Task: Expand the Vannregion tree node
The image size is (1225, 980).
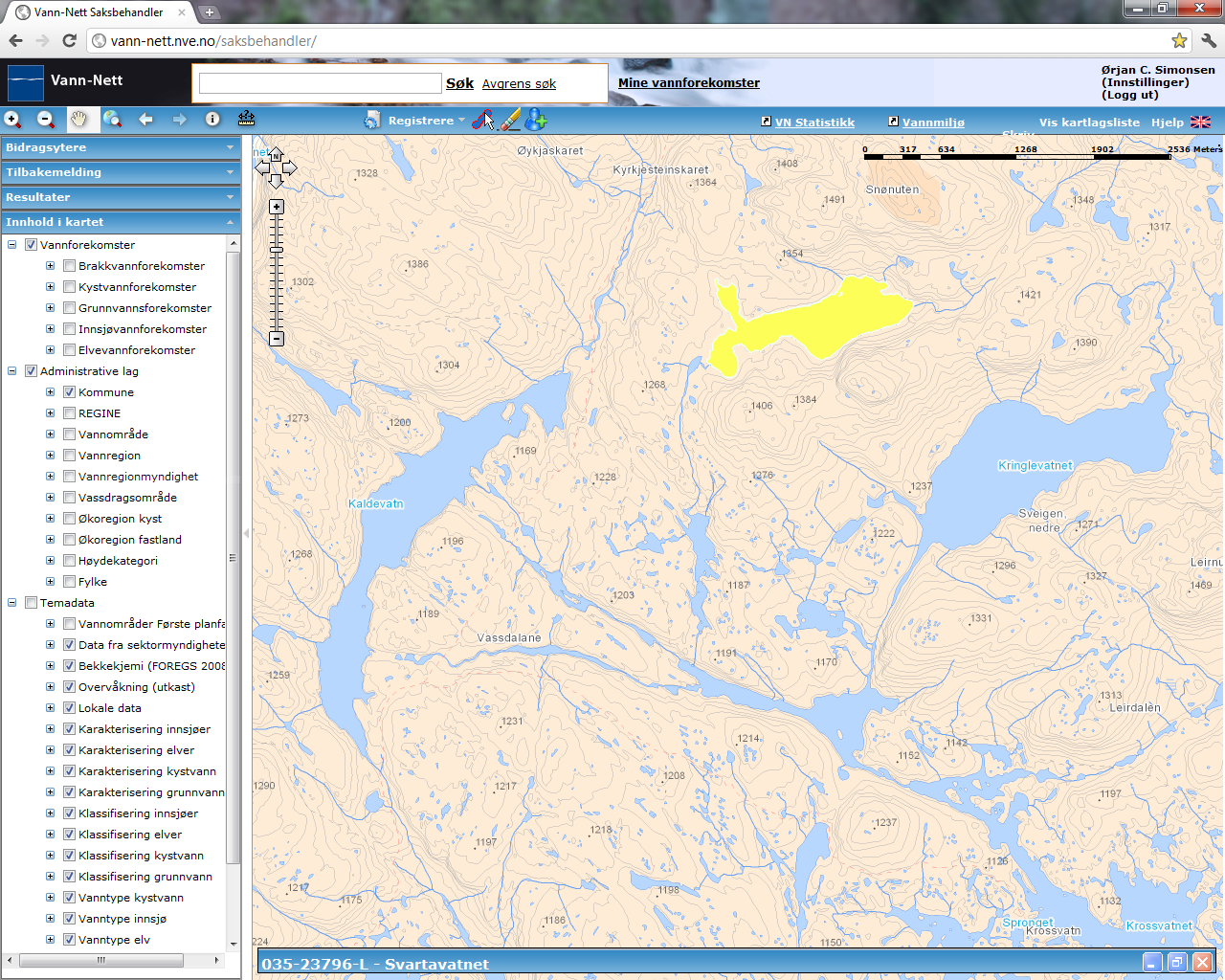Action: coord(50,456)
